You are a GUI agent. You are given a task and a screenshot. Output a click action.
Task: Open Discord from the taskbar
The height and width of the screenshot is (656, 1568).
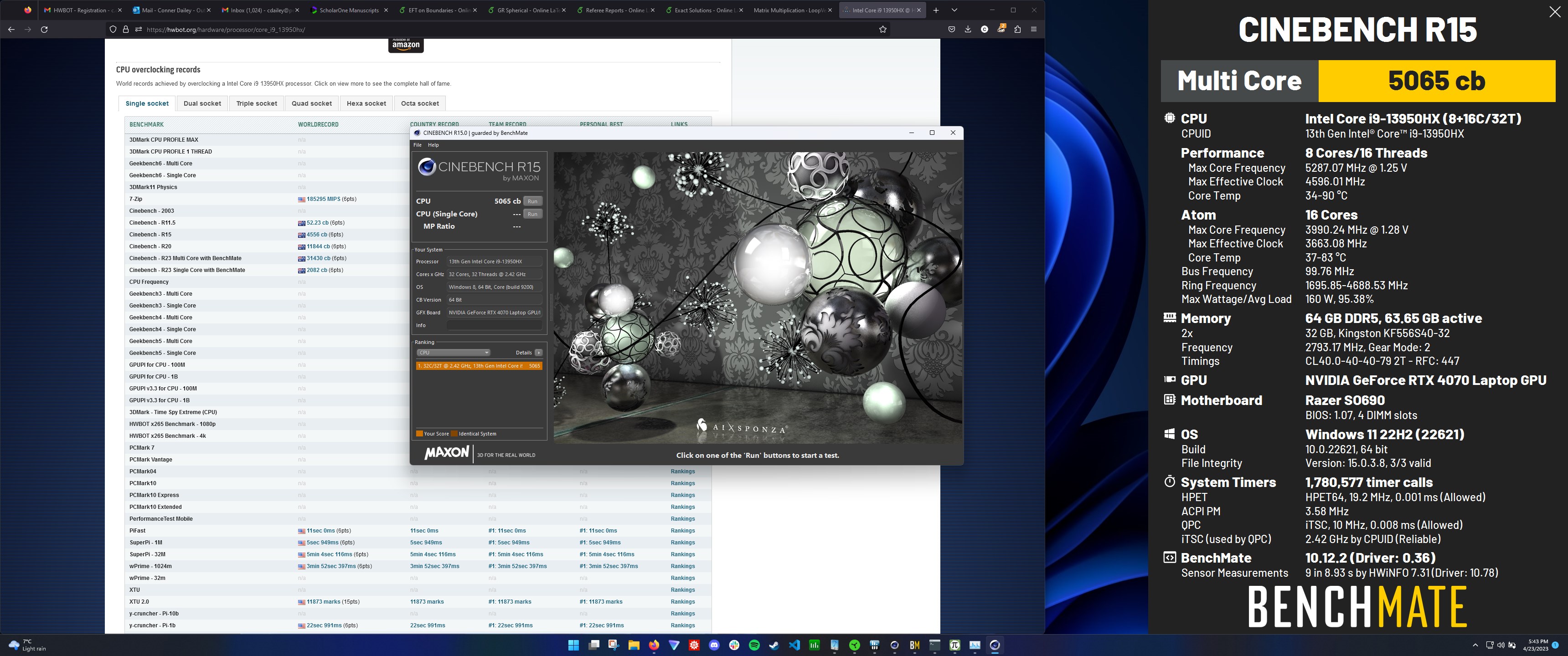tap(714, 645)
